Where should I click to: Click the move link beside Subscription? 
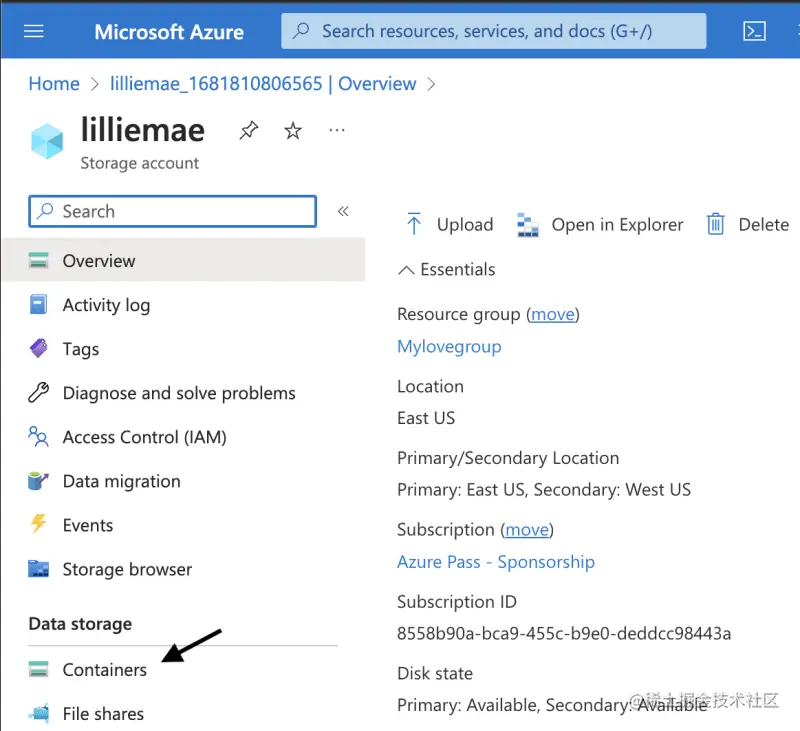(527, 530)
